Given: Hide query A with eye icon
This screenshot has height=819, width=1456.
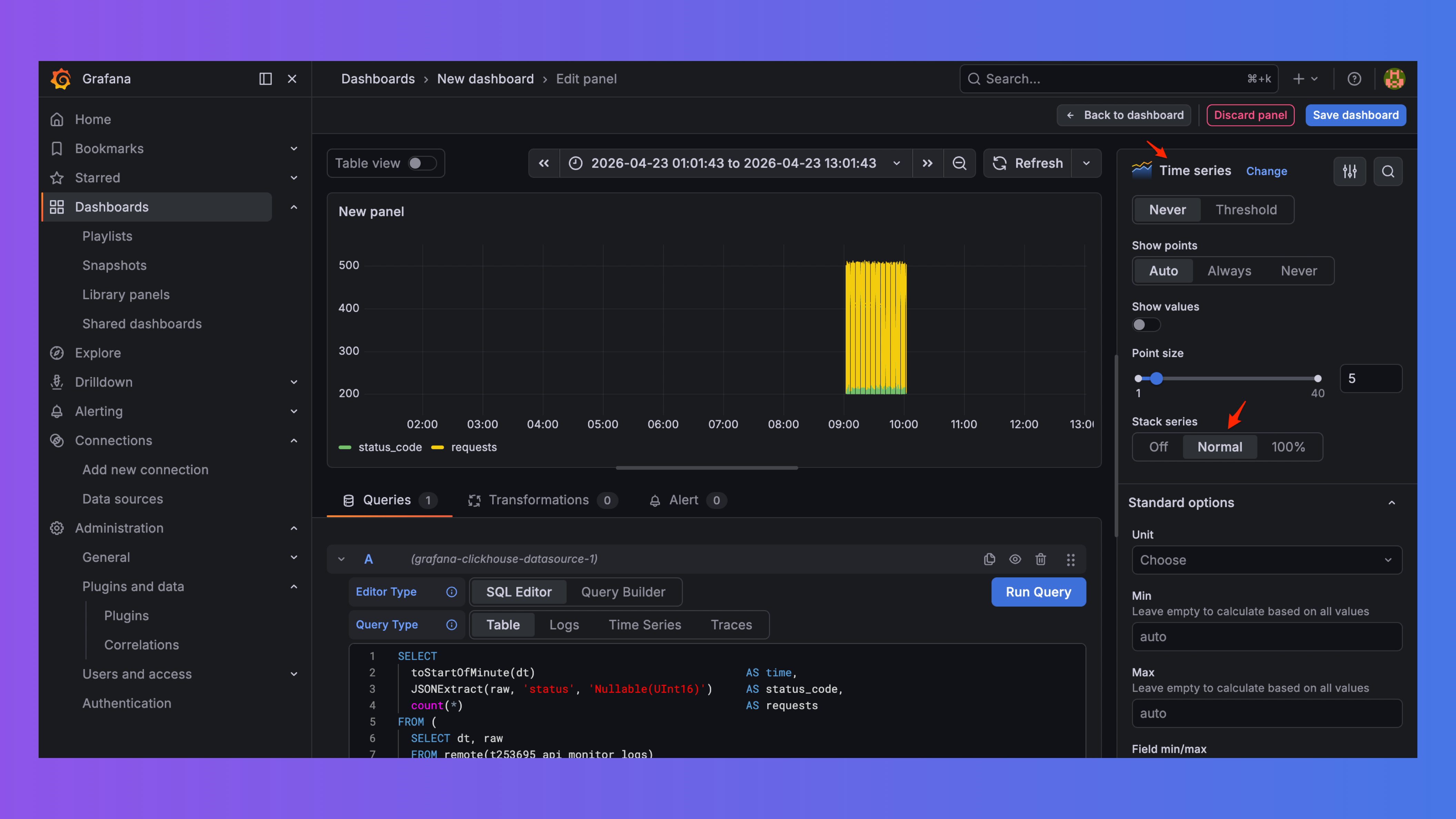Looking at the screenshot, I should pos(1015,559).
